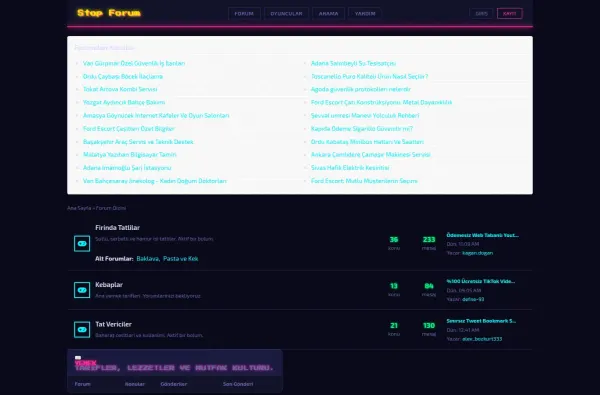
Task: Open last post Sınırsız Tweet Bookmark
Action: 481,321
